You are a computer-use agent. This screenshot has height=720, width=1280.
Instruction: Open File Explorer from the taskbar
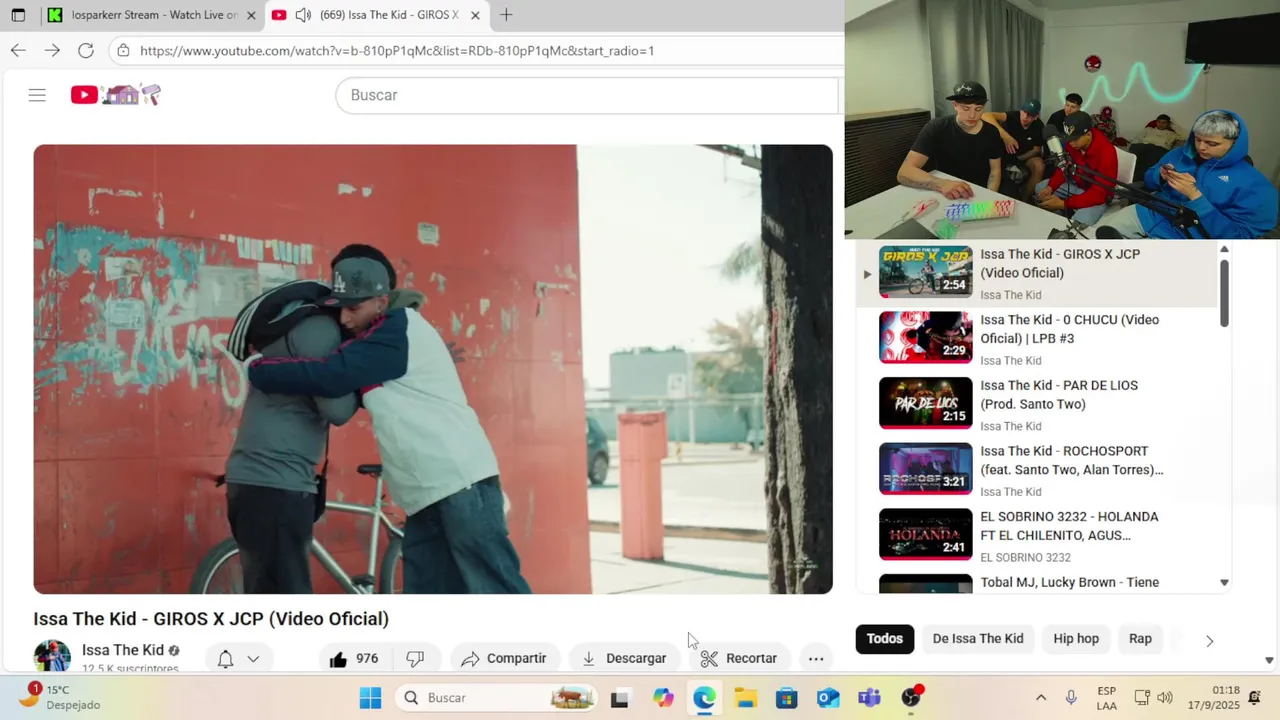coord(746,698)
